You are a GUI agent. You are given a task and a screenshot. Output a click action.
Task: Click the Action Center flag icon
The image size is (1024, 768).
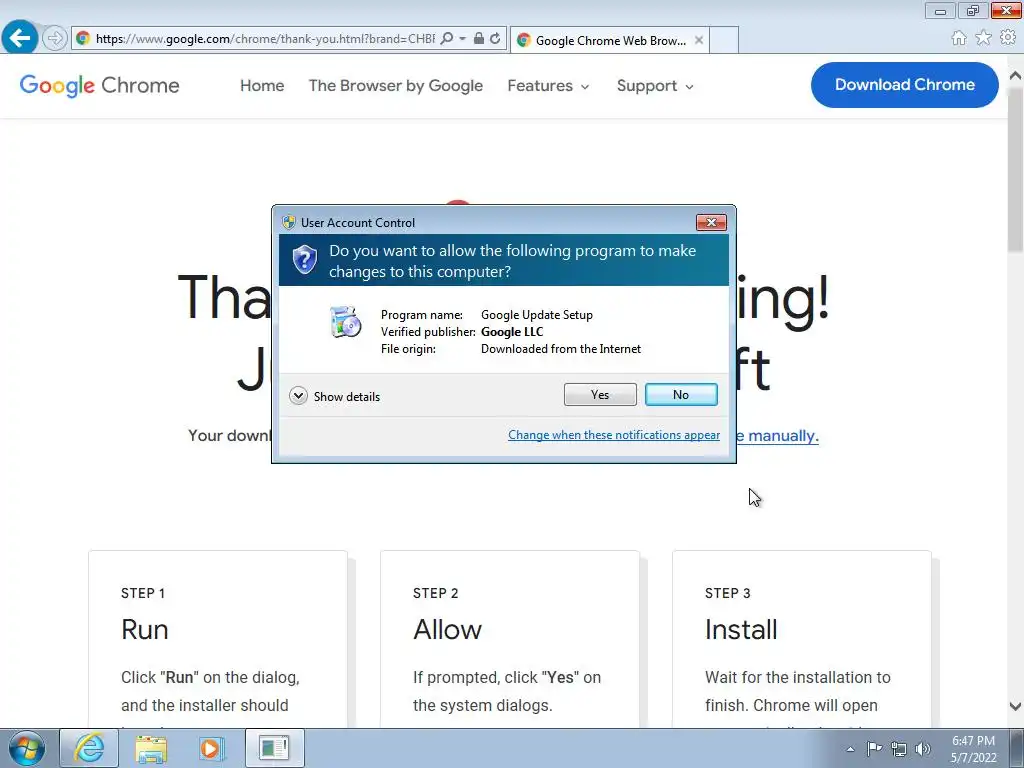tap(874, 749)
